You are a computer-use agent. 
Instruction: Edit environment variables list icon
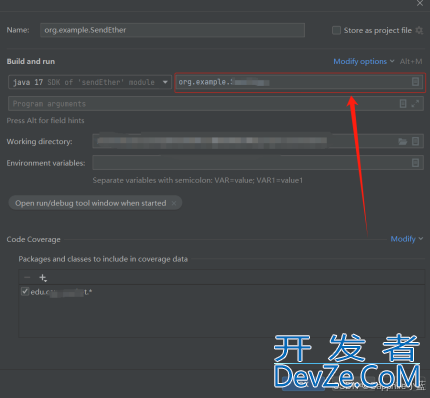pyautogui.click(x=415, y=163)
